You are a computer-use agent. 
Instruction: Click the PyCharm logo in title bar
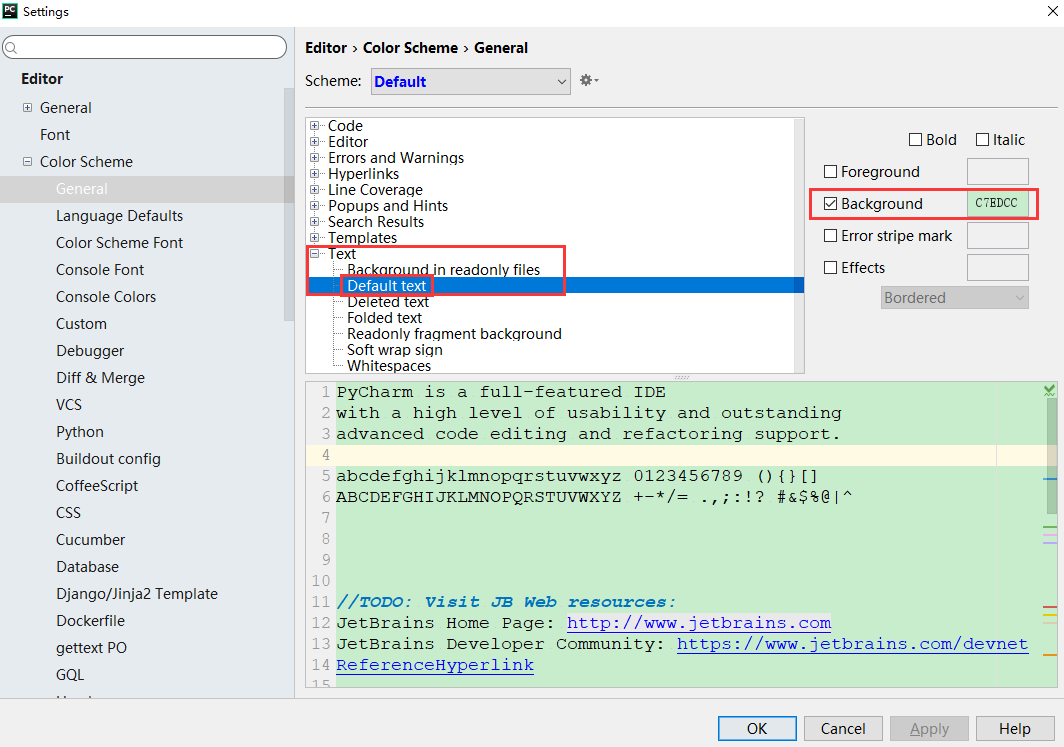pyautogui.click(x=10, y=11)
